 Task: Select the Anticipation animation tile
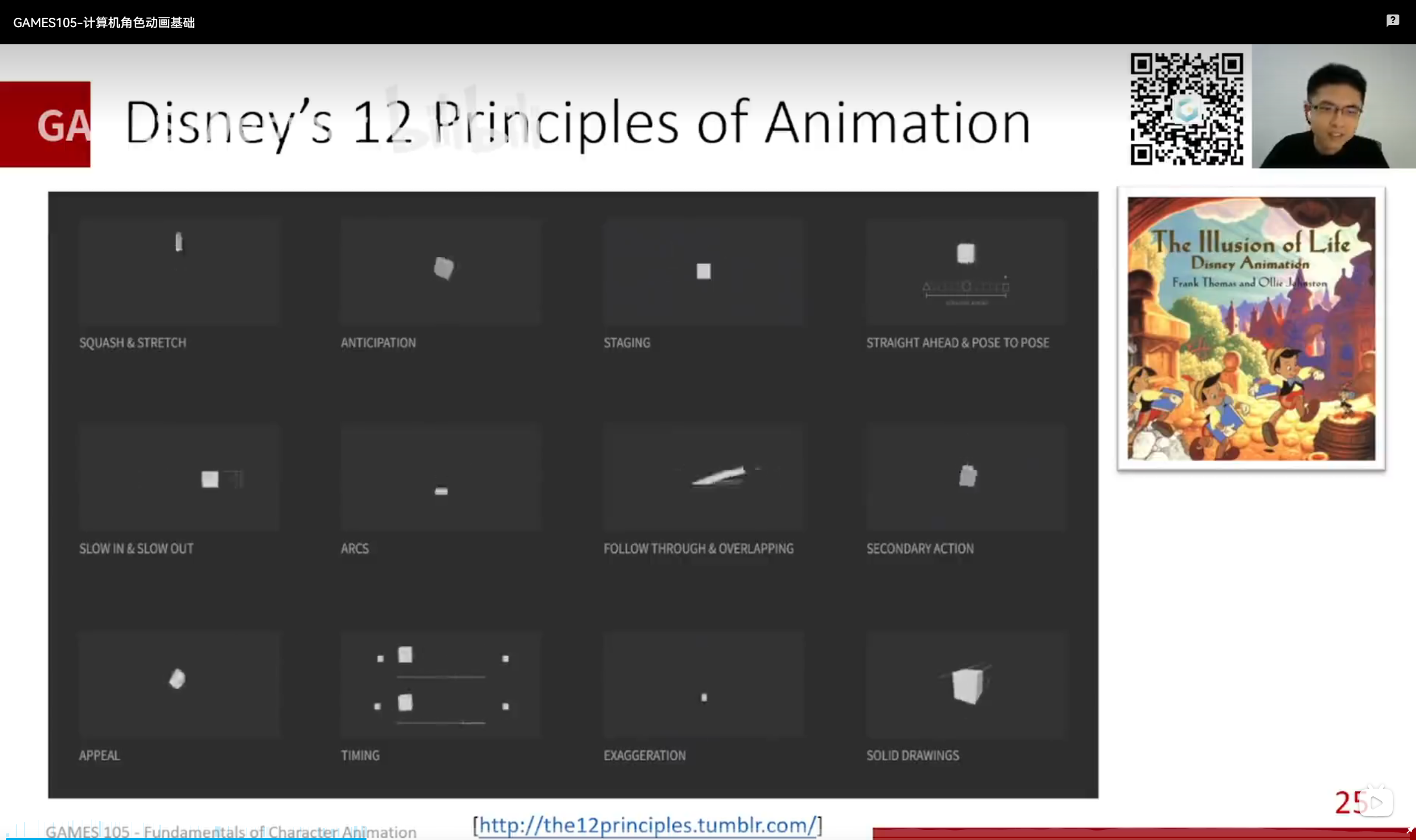[x=440, y=272]
